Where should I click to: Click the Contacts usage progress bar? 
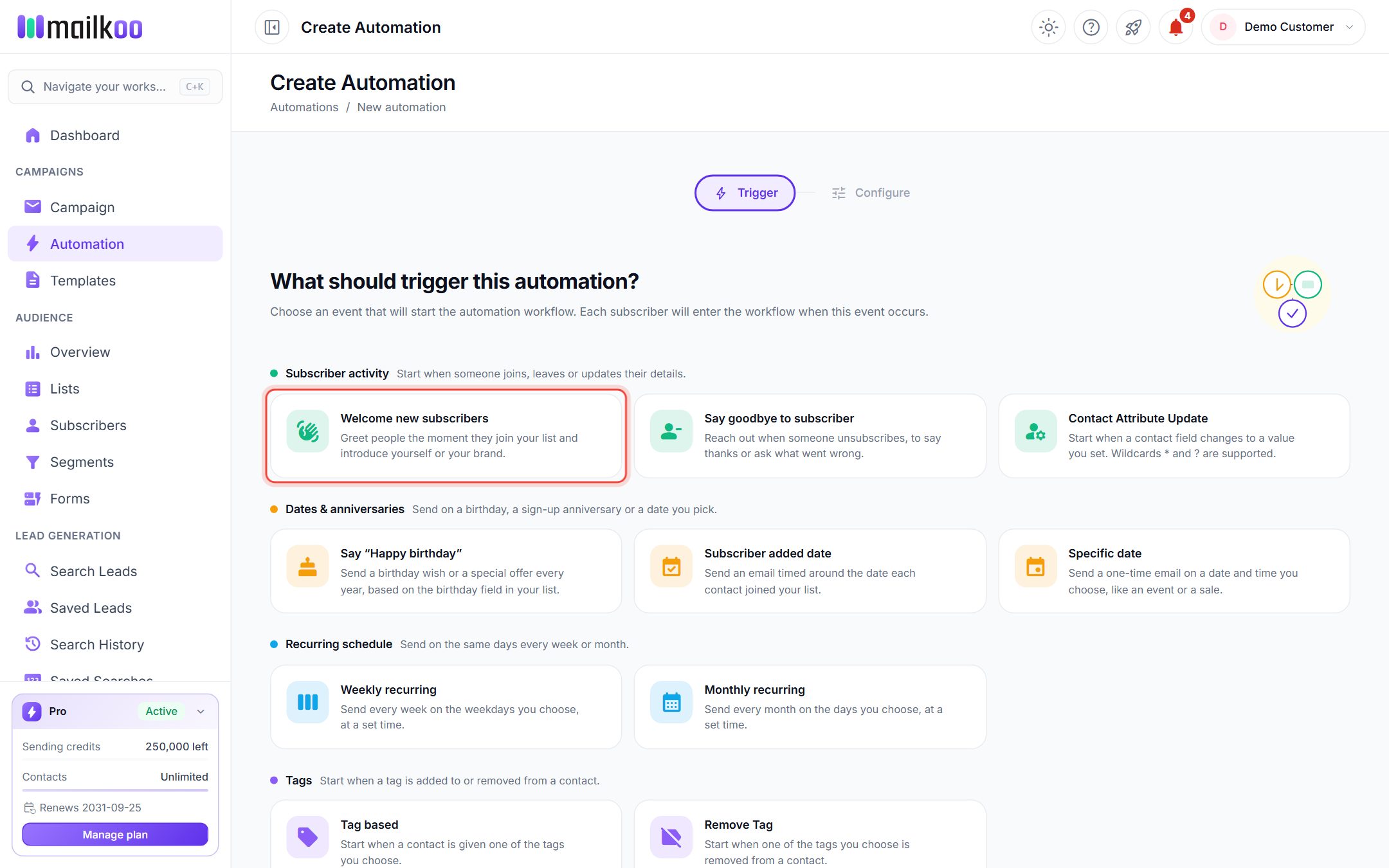[x=115, y=790]
